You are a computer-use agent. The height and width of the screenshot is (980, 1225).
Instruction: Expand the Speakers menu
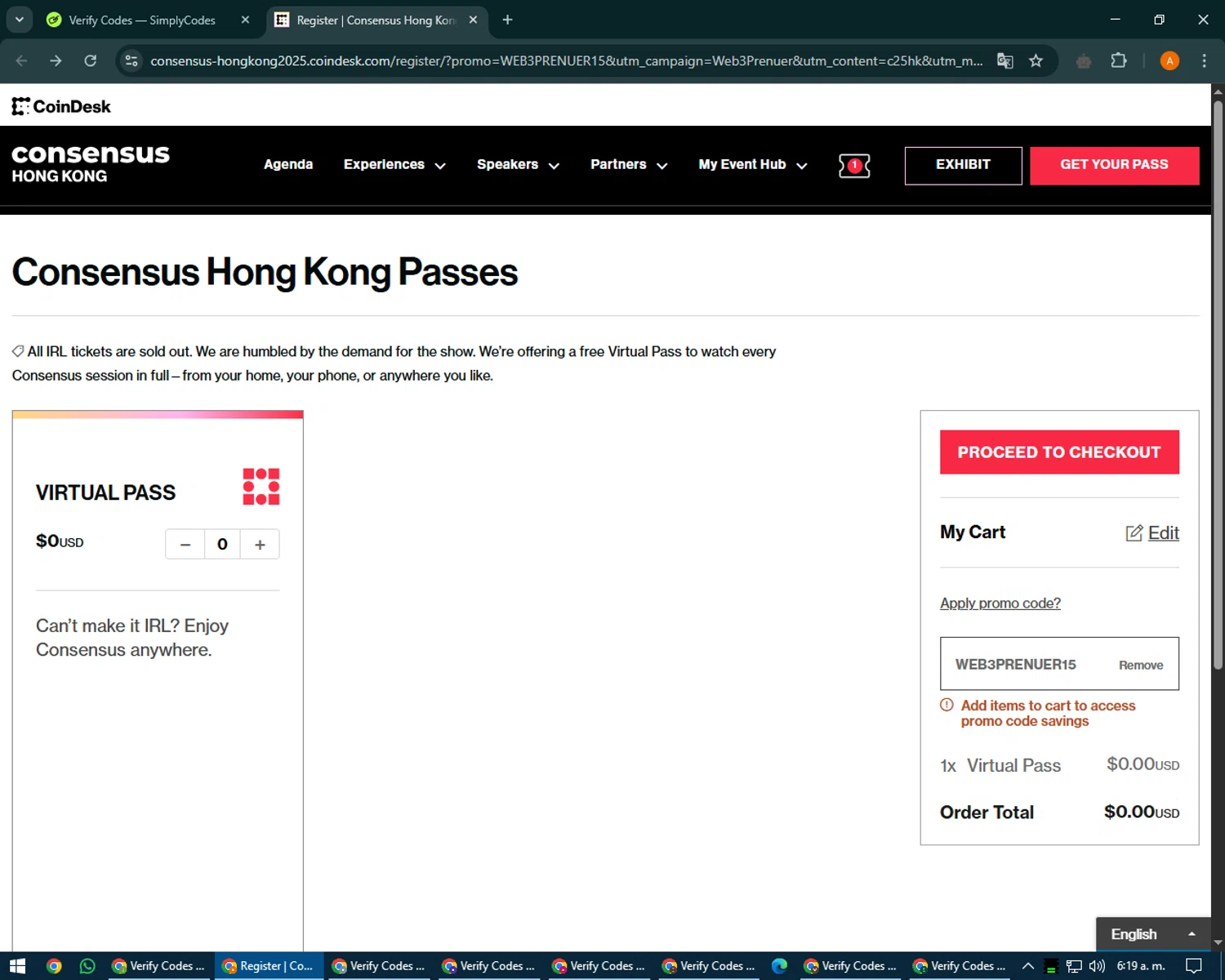pyautogui.click(x=518, y=164)
